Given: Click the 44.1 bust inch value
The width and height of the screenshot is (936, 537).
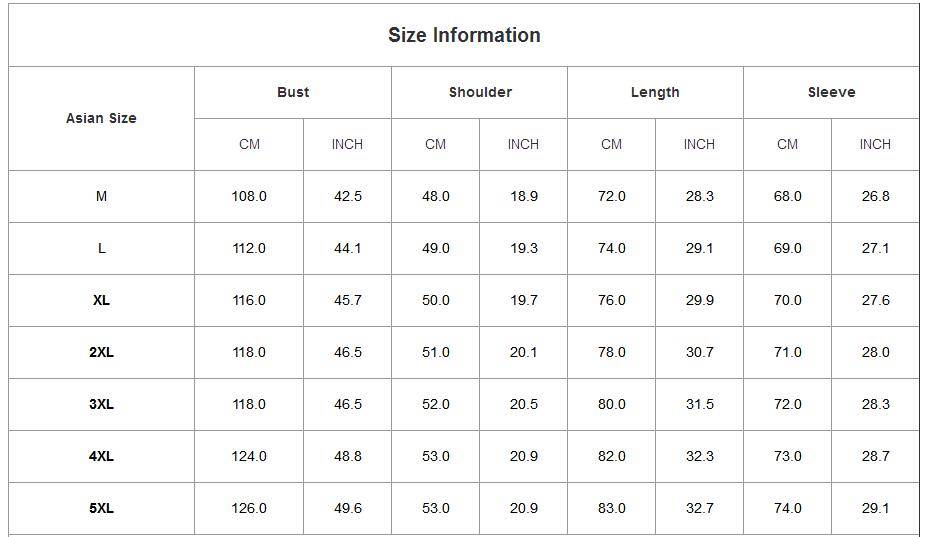Looking at the screenshot, I should pyautogui.click(x=348, y=248).
